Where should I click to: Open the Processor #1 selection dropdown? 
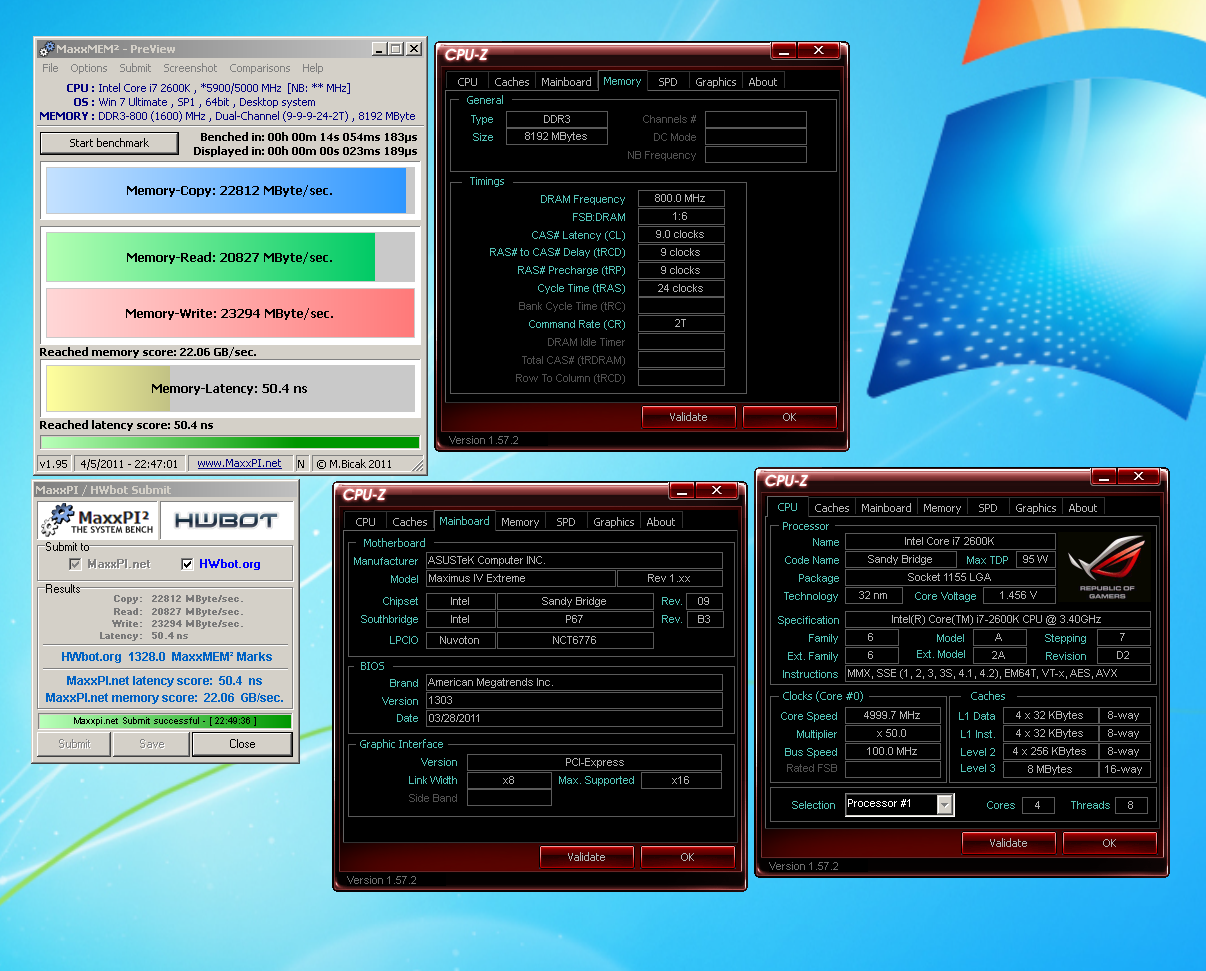click(945, 804)
